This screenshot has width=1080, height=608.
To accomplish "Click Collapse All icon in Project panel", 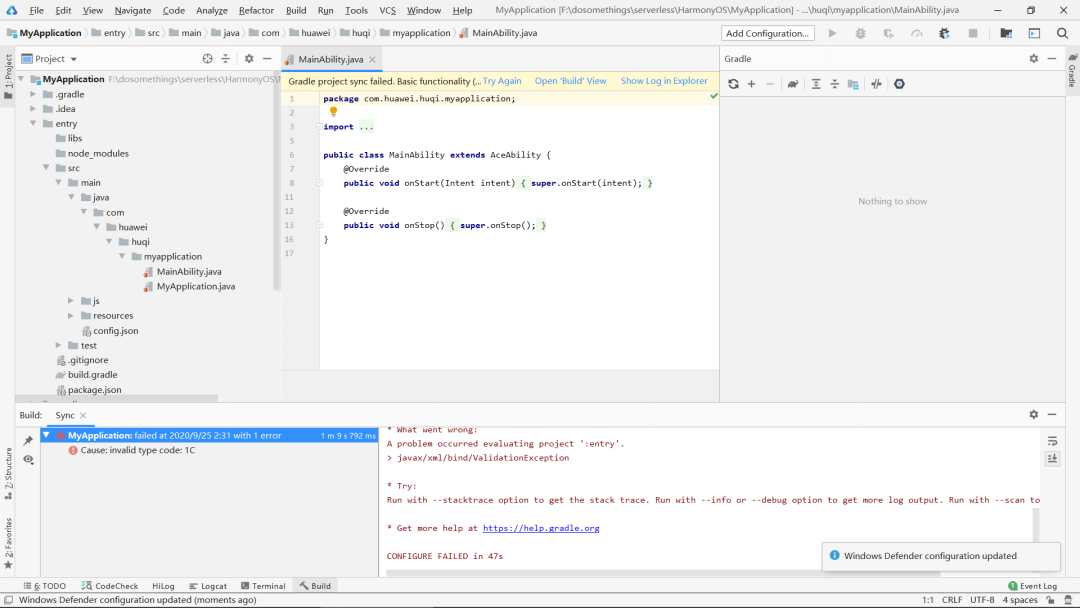I will point(225,59).
